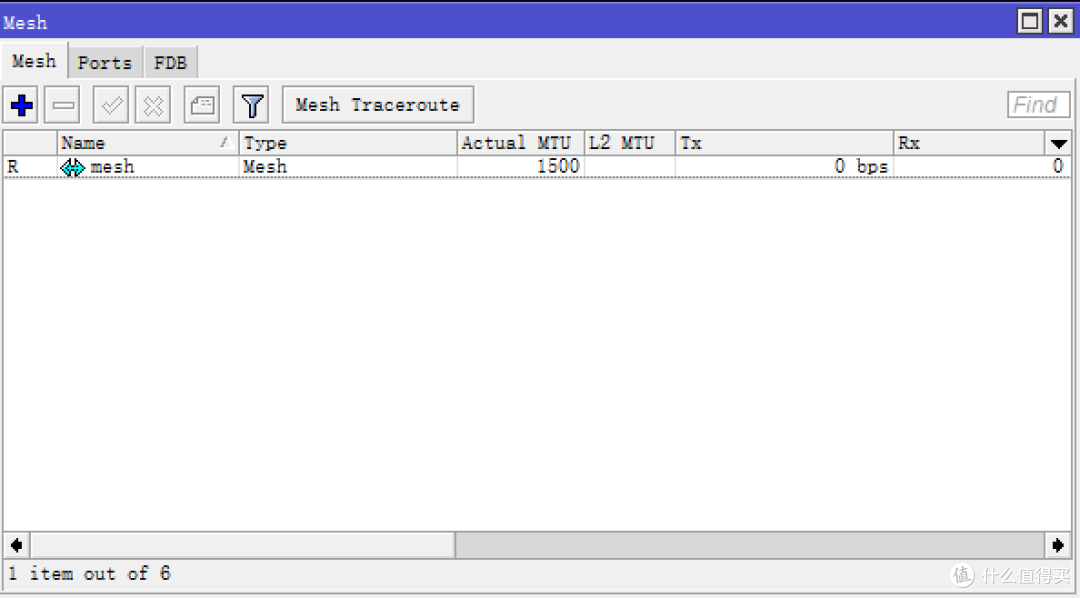Image resolution: width=1080 pixels, height=598 pixels.
Task: Click the Disable cross icon
Action: 153,105
